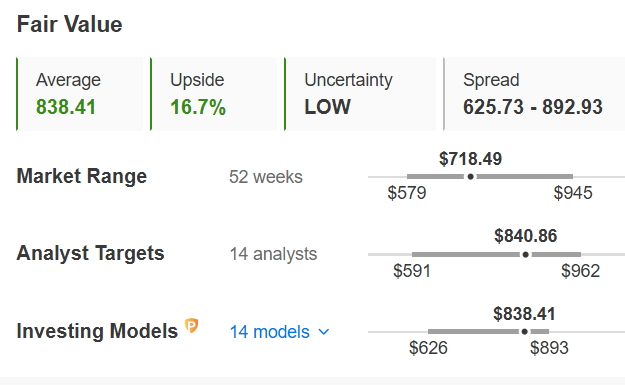Click the $840.86 analyst target marker dot
The image size is (625, 385).
tap(525, 254)
